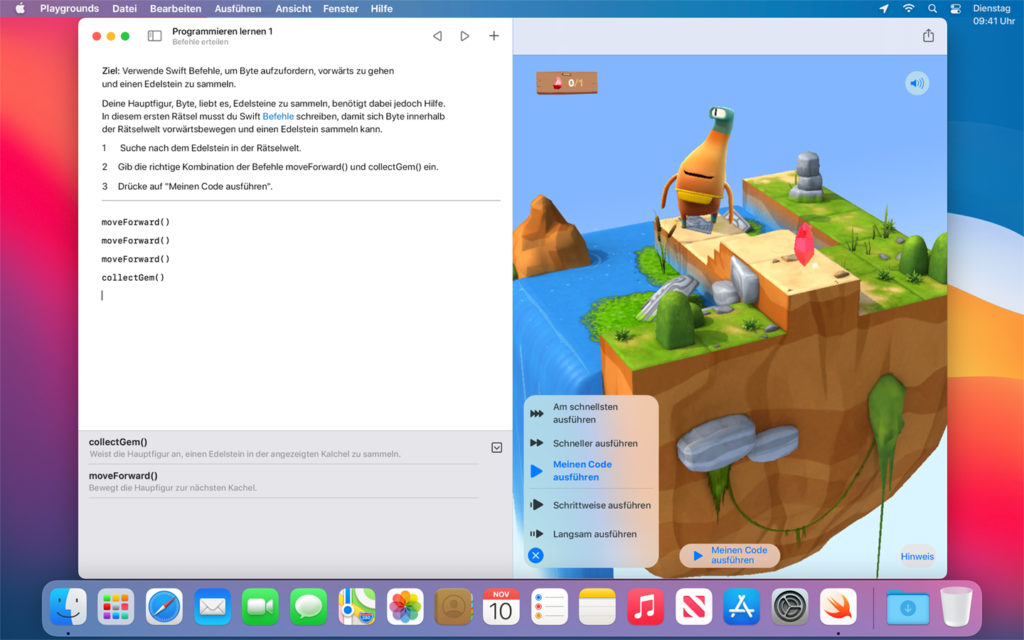Open Control Center icon
The image size is (1024, 640).
point(955,8)
